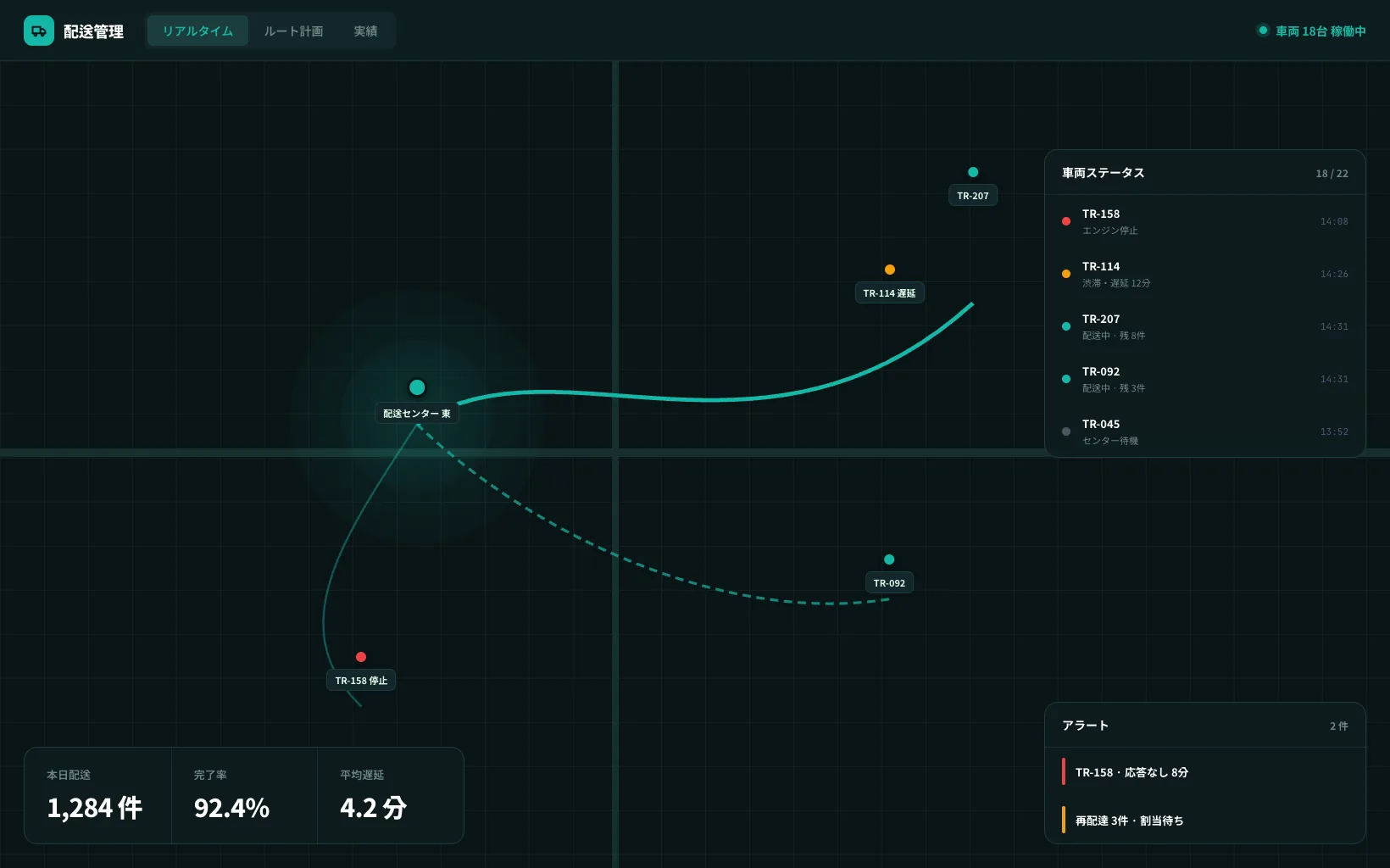Select the orange TR-114 遅延 map marker
This screenshot has width=1390, height=868.
click(890, 270)
